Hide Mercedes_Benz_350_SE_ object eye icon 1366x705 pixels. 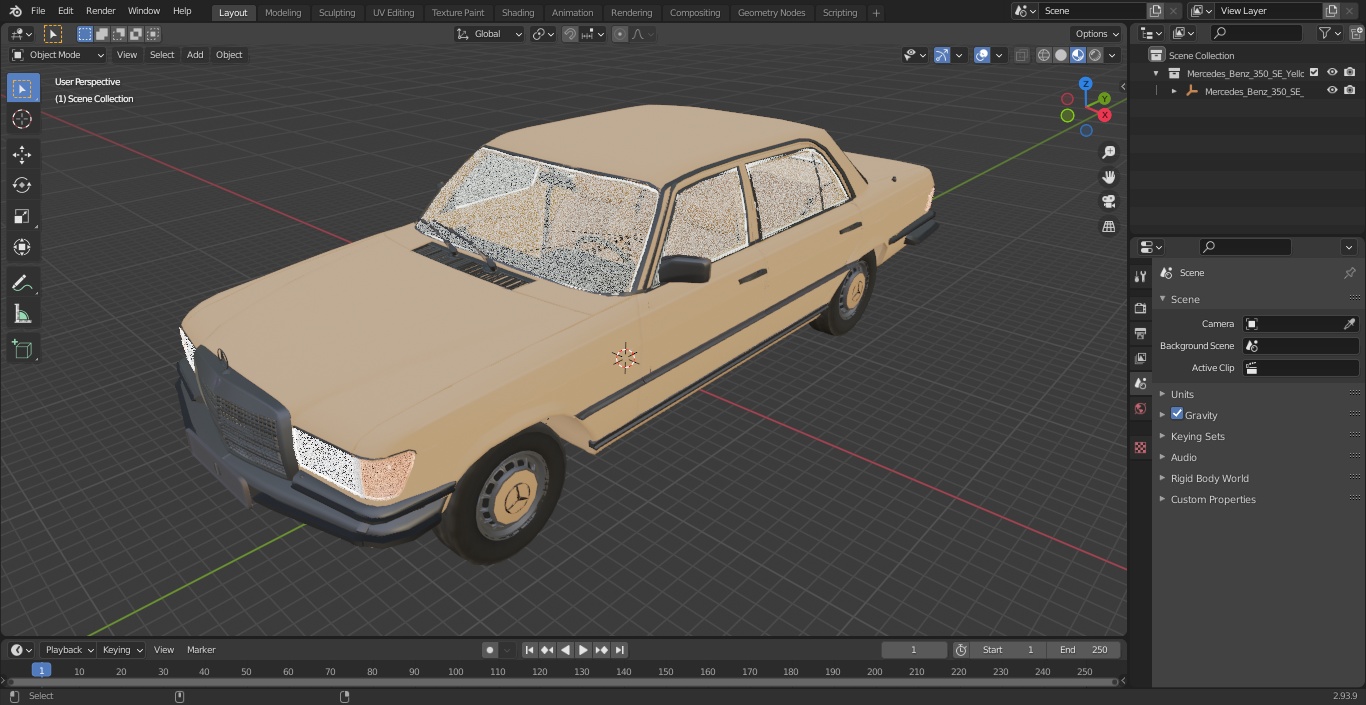pos(1332,90)
